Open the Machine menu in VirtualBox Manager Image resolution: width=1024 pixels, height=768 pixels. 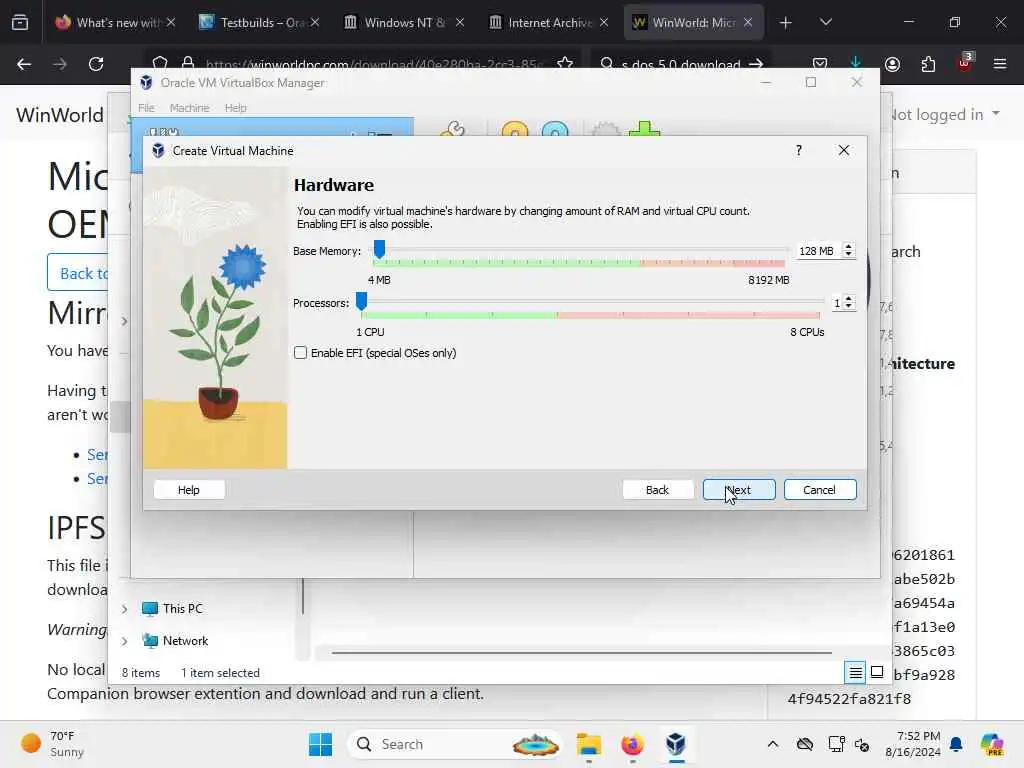pyautogui.click(x=189, y=108)
